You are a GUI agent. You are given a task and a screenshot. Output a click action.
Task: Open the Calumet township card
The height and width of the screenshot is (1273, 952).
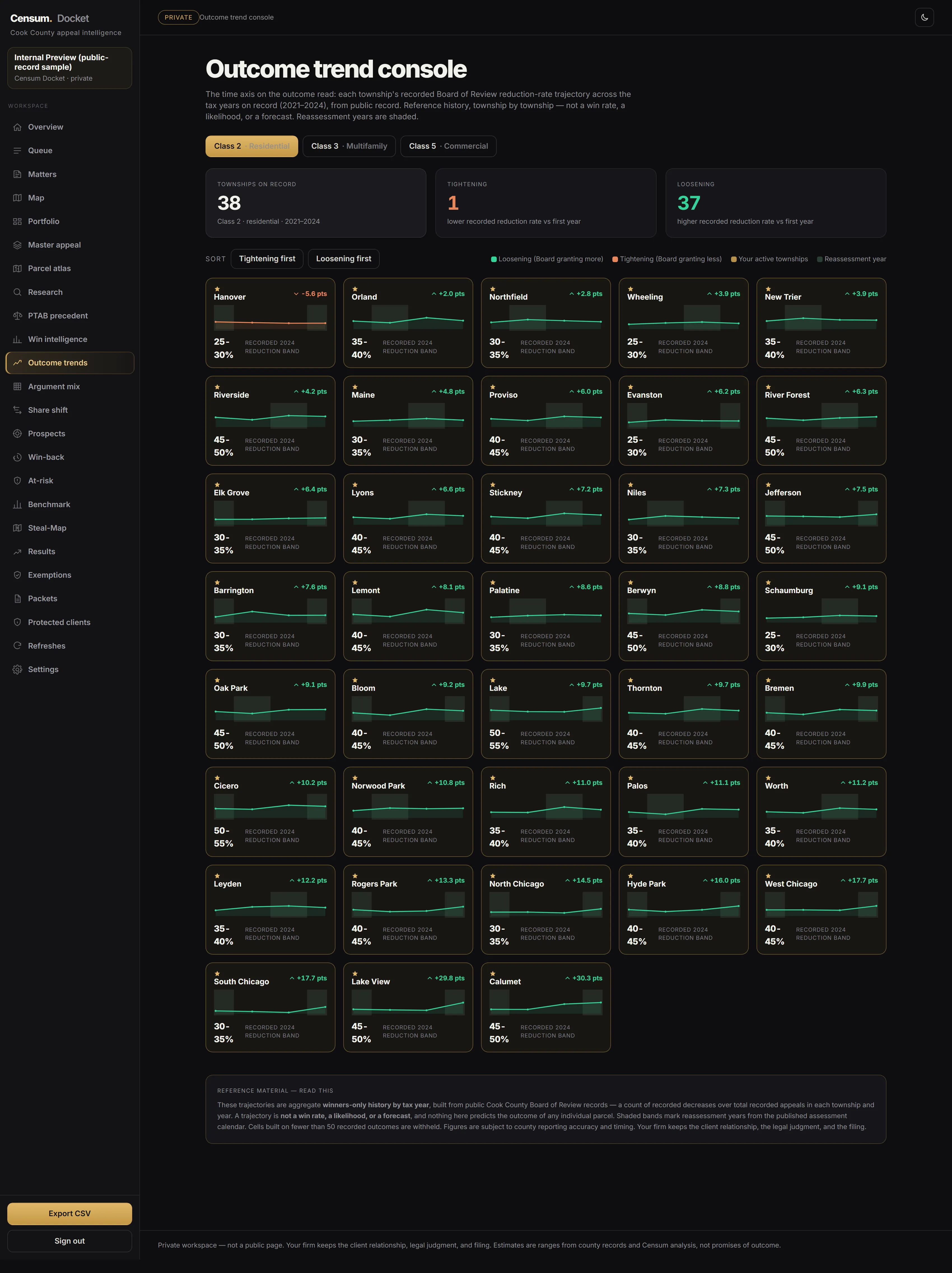click(546, 1008)
